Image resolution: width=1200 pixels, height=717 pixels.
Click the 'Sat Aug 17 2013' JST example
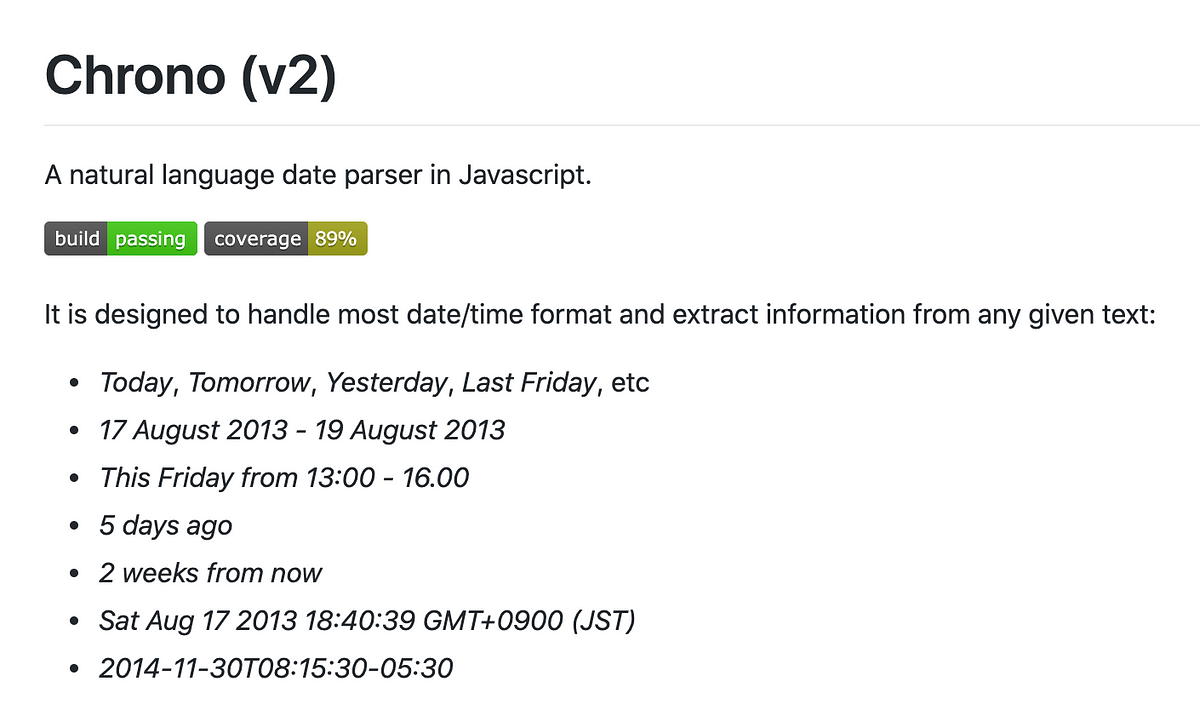(367, 621)
